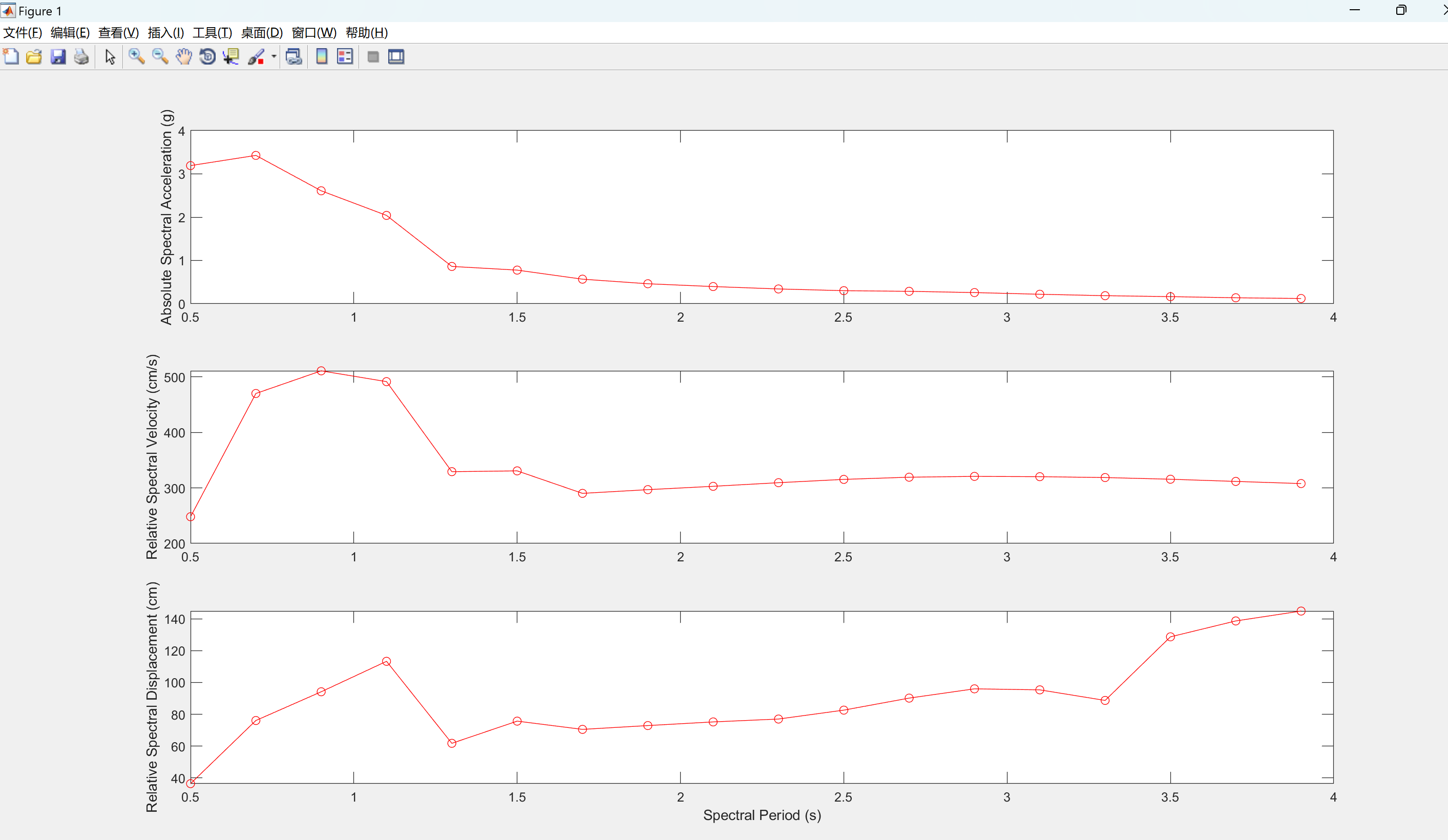Click the Show Plot Tools icon
Image resolution: width=1448 pixels, height=840 pixels.
(396, 57)
